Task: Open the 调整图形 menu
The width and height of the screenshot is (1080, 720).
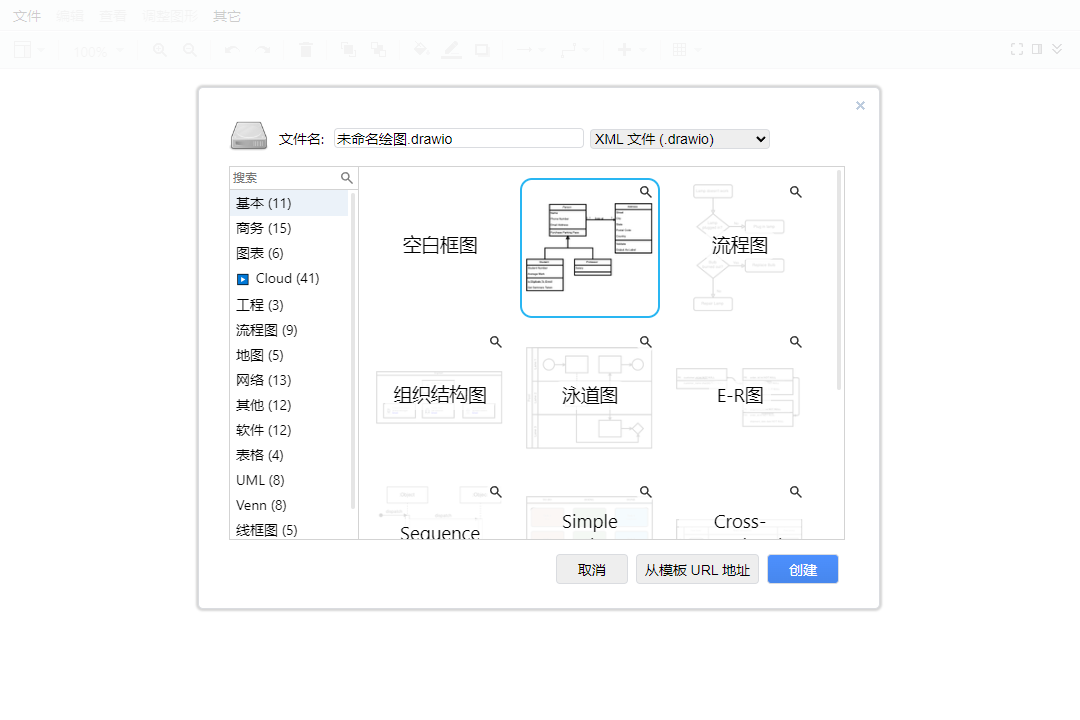Action: [169, 16]
